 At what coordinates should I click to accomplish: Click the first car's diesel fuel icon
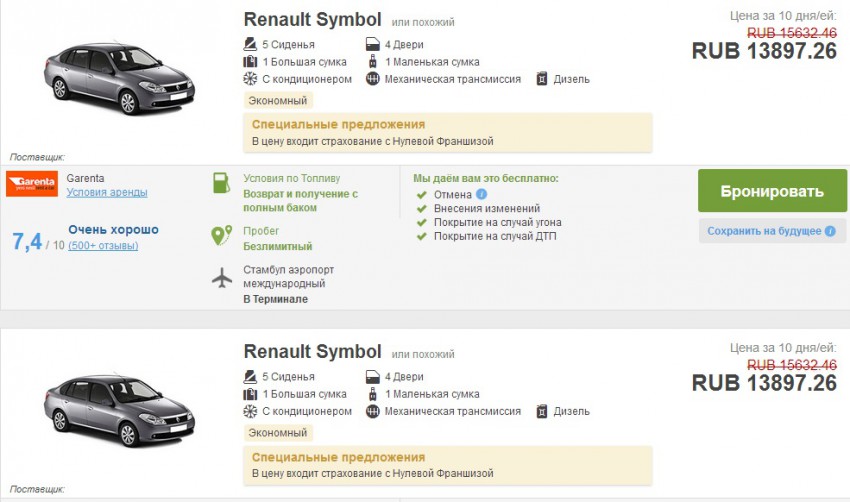[541, 79]
